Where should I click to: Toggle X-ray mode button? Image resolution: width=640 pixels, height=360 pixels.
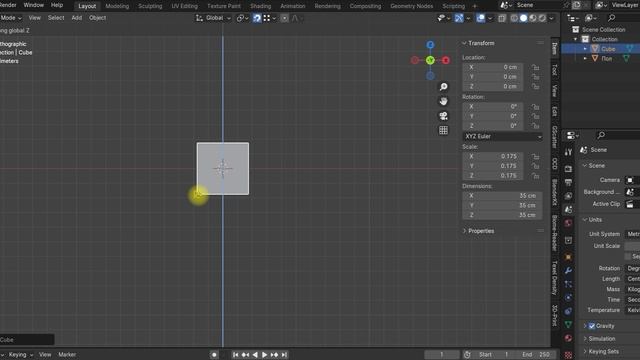pos(502,18)
